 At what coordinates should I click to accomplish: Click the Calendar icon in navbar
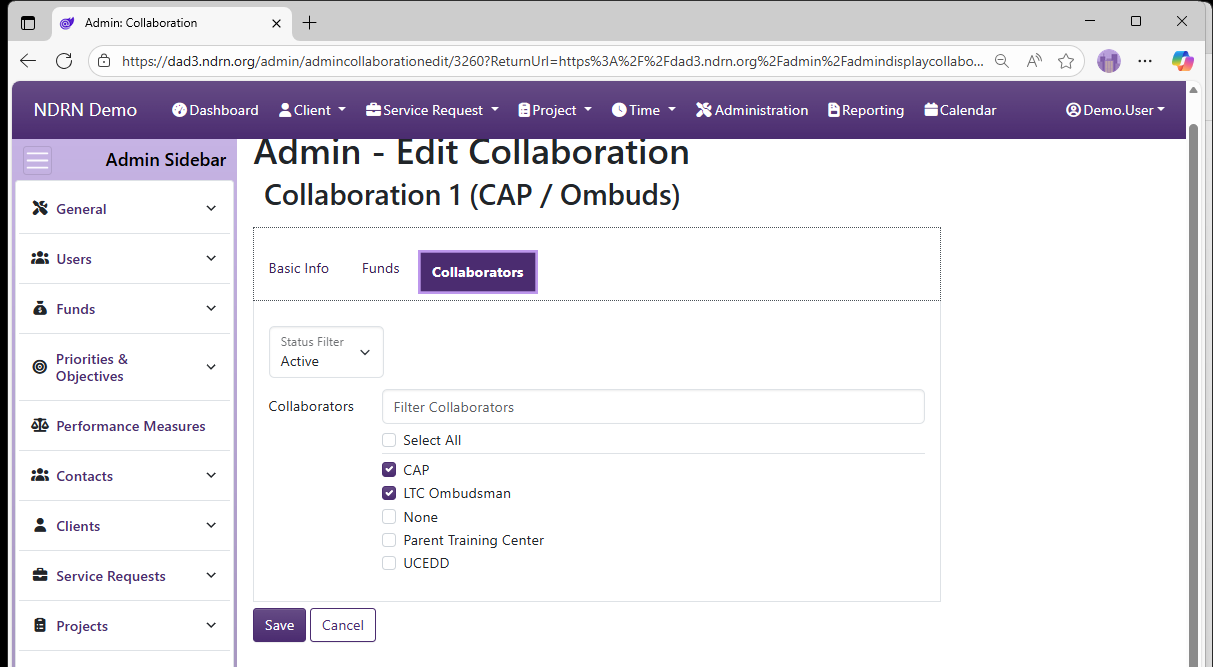click(x=931, y=110)
